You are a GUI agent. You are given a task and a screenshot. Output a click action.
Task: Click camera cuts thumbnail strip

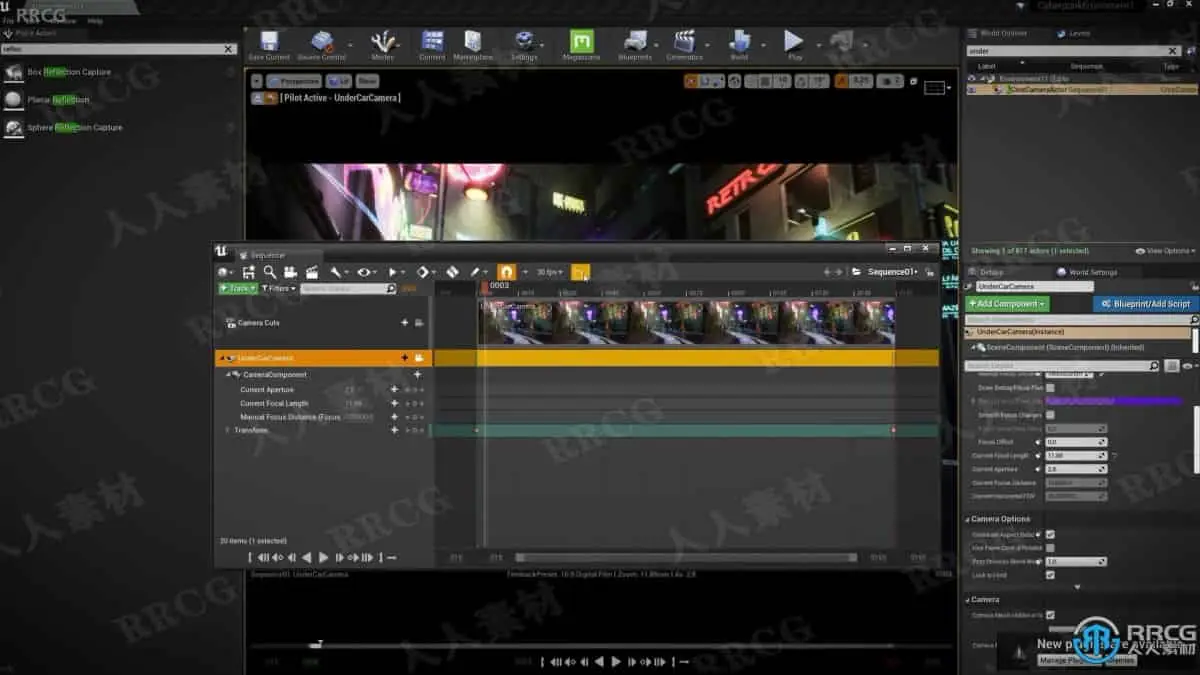tap(687, 323)
